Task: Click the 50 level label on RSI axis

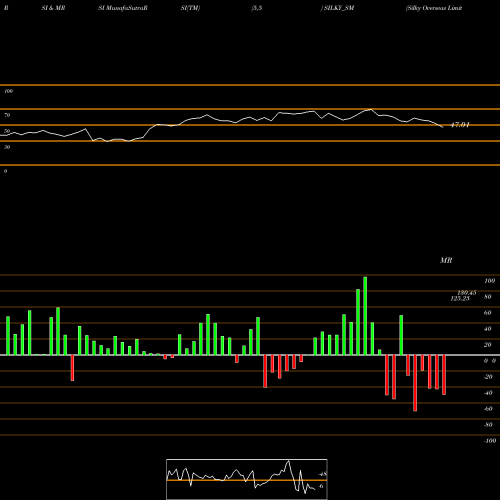Action: (x=7, y=131)
